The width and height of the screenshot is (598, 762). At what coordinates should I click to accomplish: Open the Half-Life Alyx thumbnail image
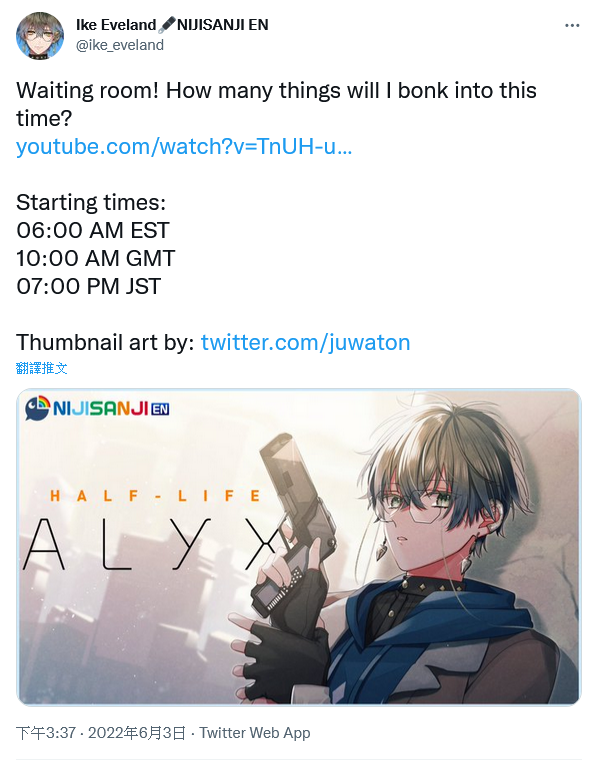pos(299,546)
